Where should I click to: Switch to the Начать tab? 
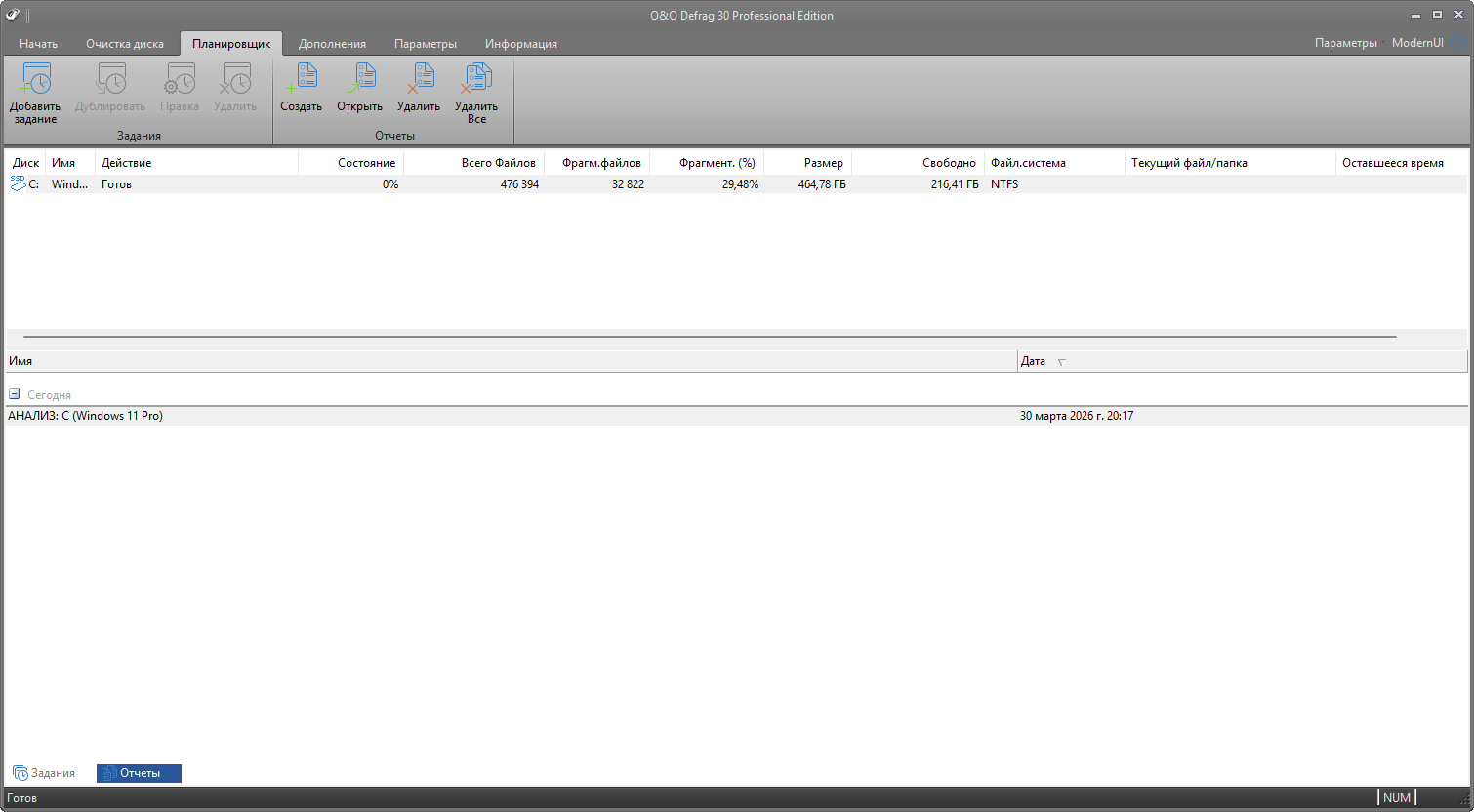tap(38, 44)
